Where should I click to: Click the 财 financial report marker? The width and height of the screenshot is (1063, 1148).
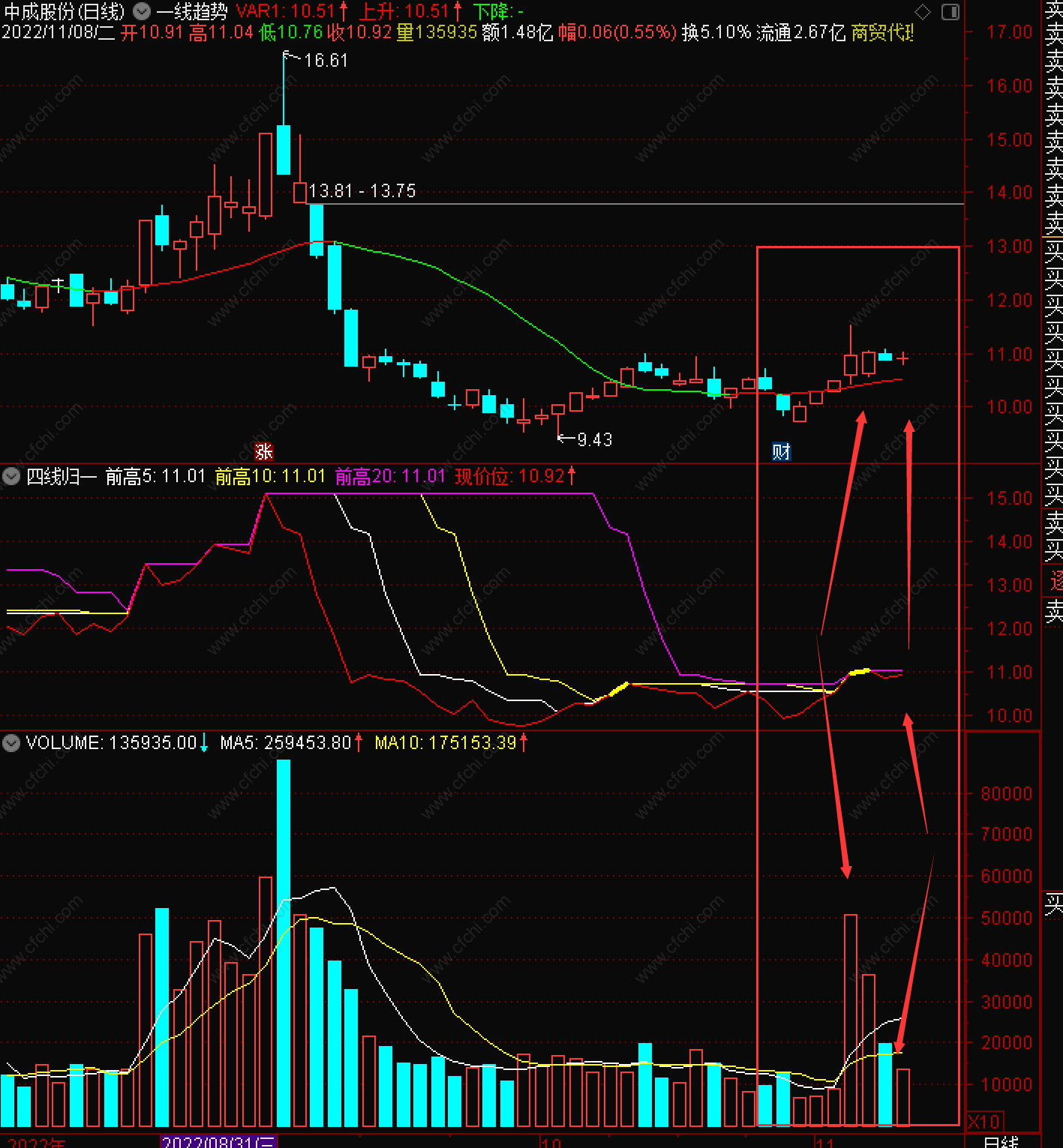782,451
